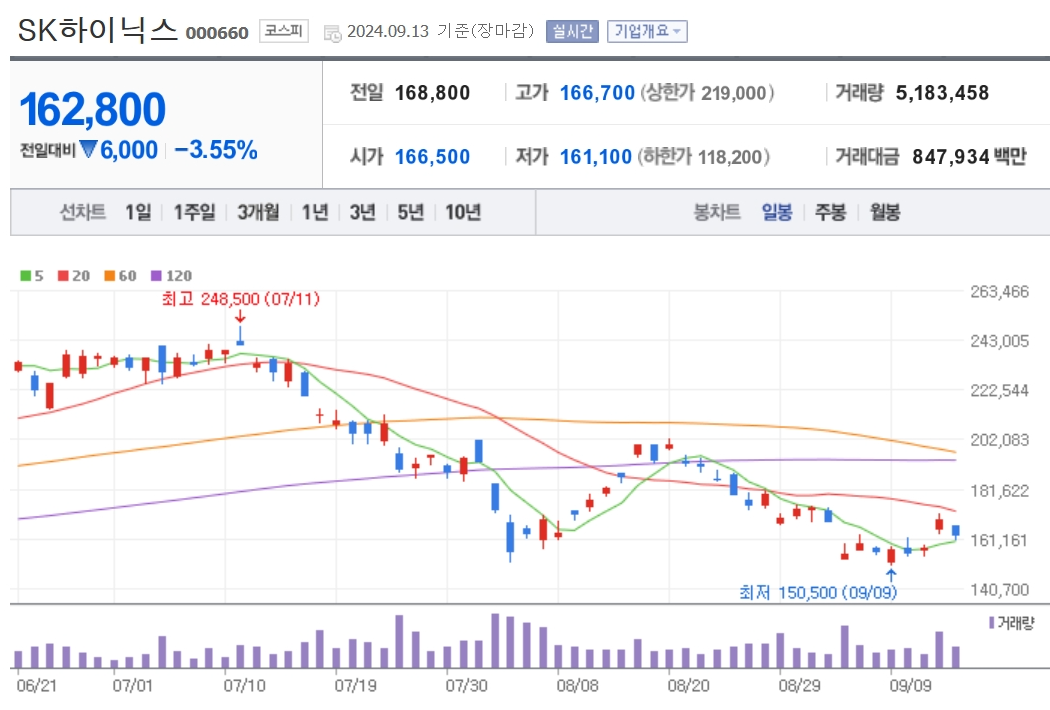Image resolution: width=1050 pixels, height=710 pixels.
Task: Switch to 주봉 weekly candle chart
Action: (830, 212)
